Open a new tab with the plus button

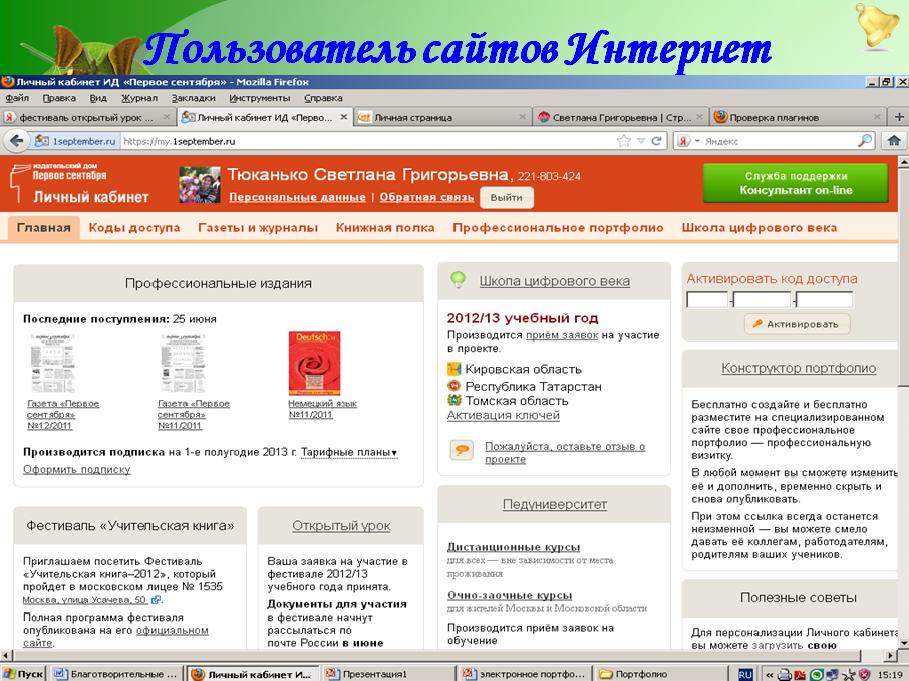[x=899, y=117]
